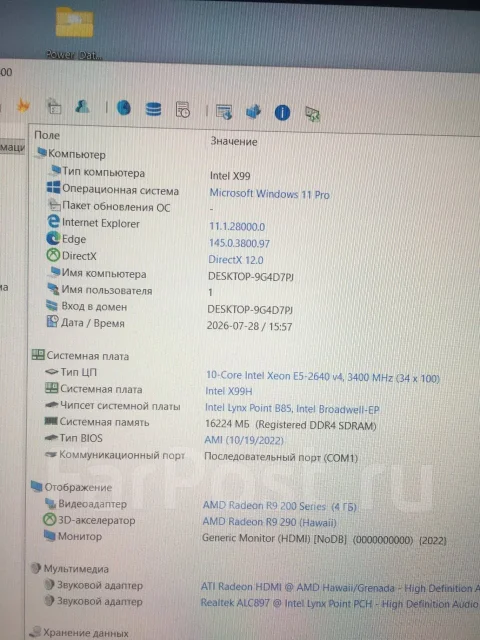This screenshot has width=480, height=640.
Task: Select the Вход в домен row label
Action: [94, 307]
